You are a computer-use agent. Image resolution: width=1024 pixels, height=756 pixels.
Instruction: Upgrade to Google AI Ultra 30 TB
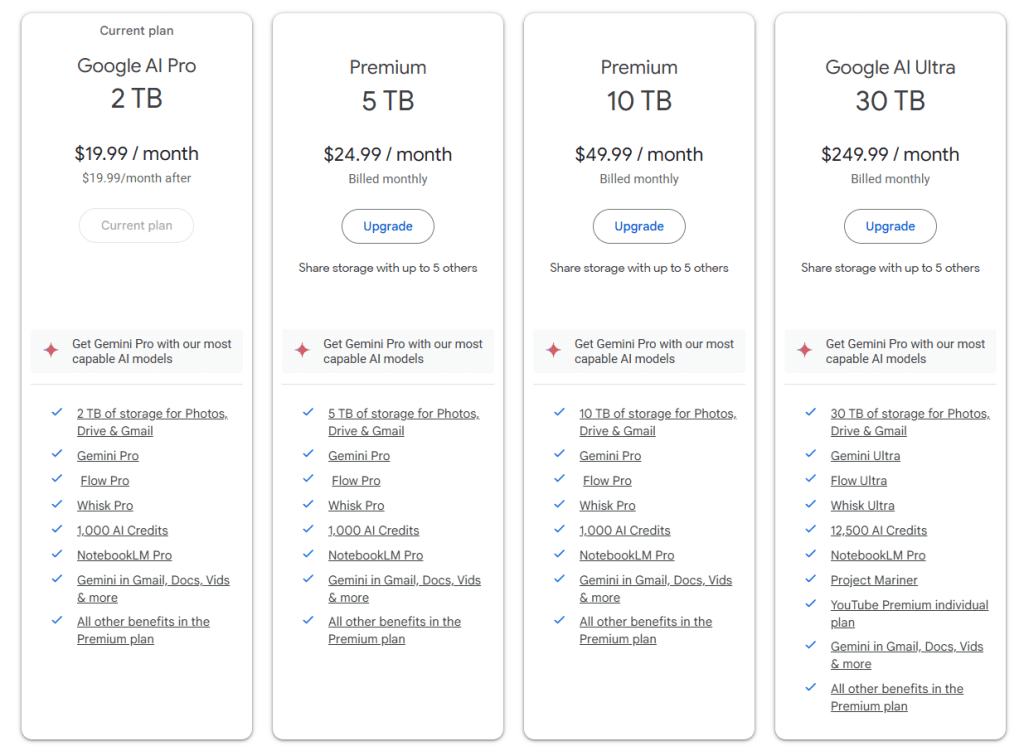(890, 226)
